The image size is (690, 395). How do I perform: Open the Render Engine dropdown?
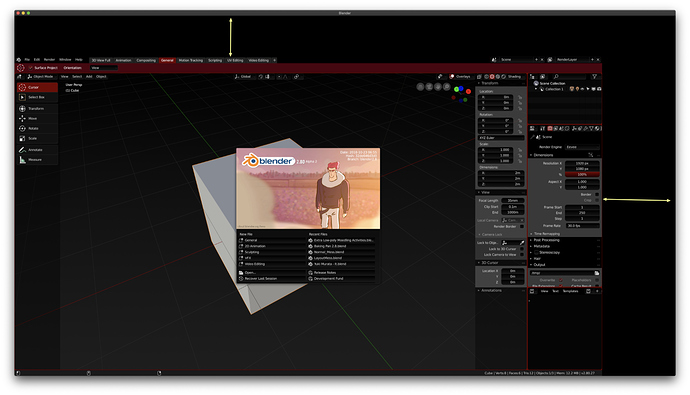(x=582, y=147)
